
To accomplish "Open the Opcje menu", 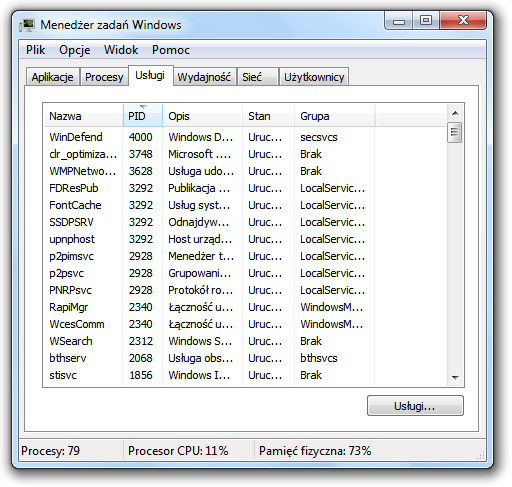I will click(x=75, y=50).
